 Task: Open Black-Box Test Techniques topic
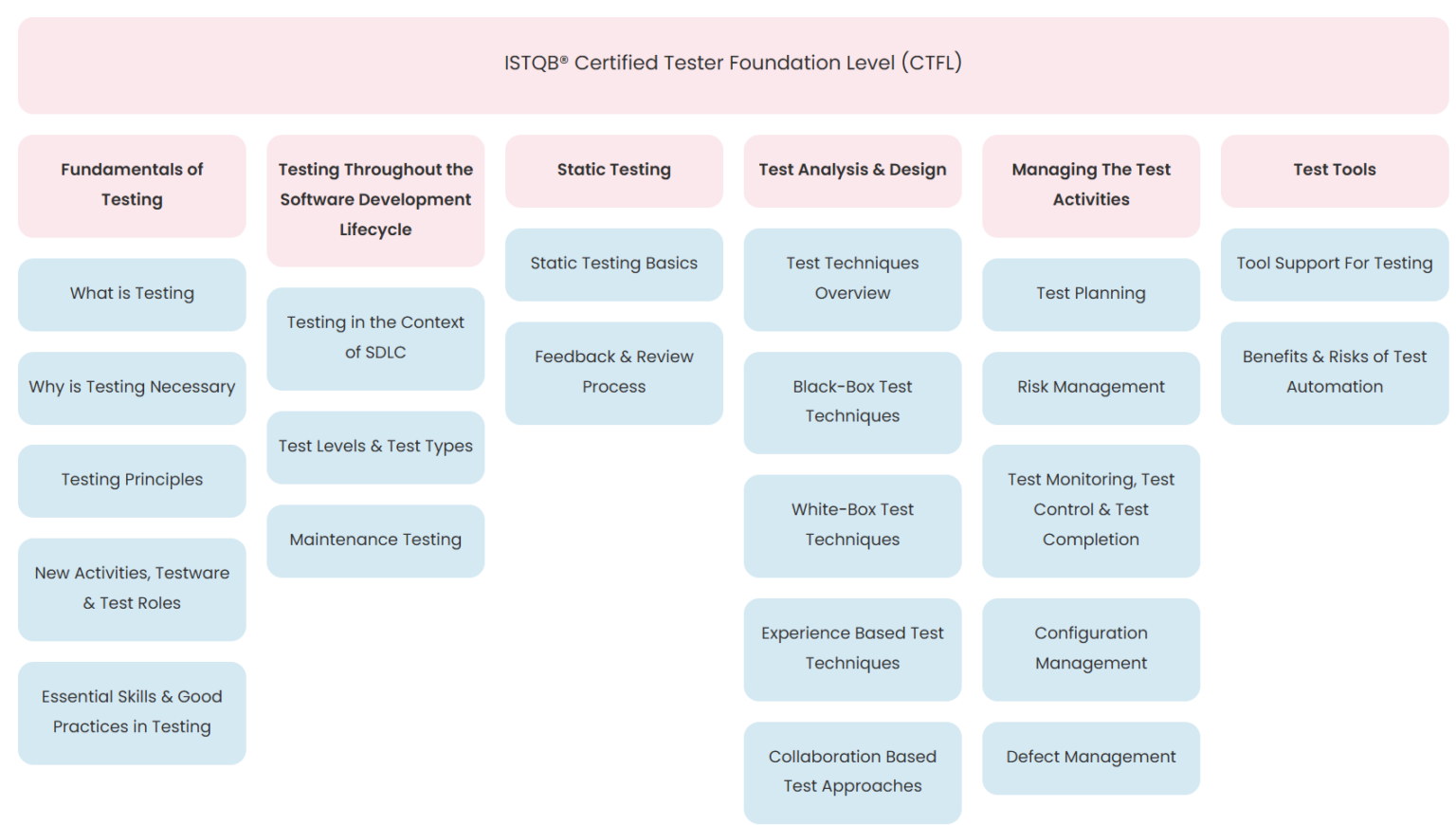pos(852,402)
